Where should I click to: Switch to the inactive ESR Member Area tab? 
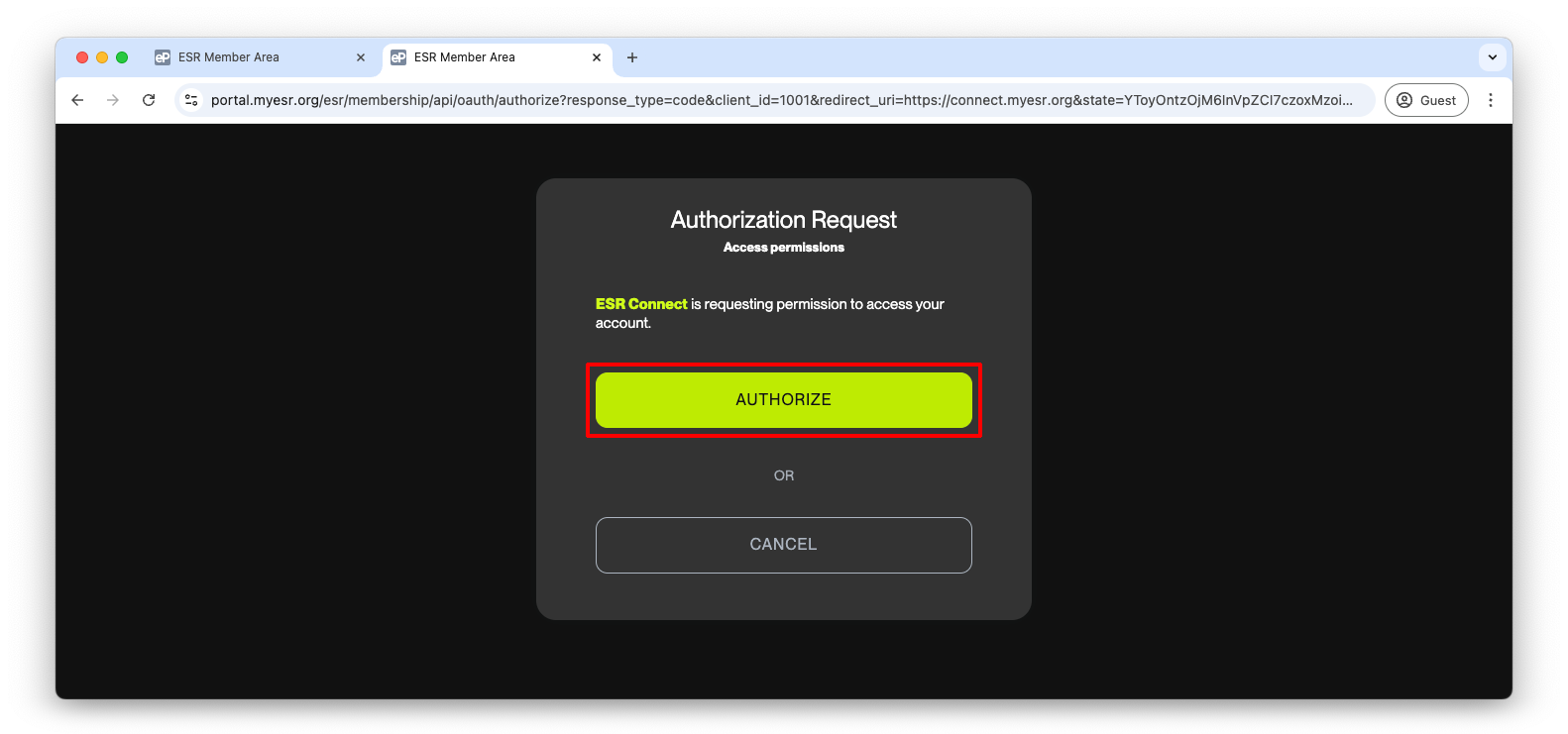[238, 57]
